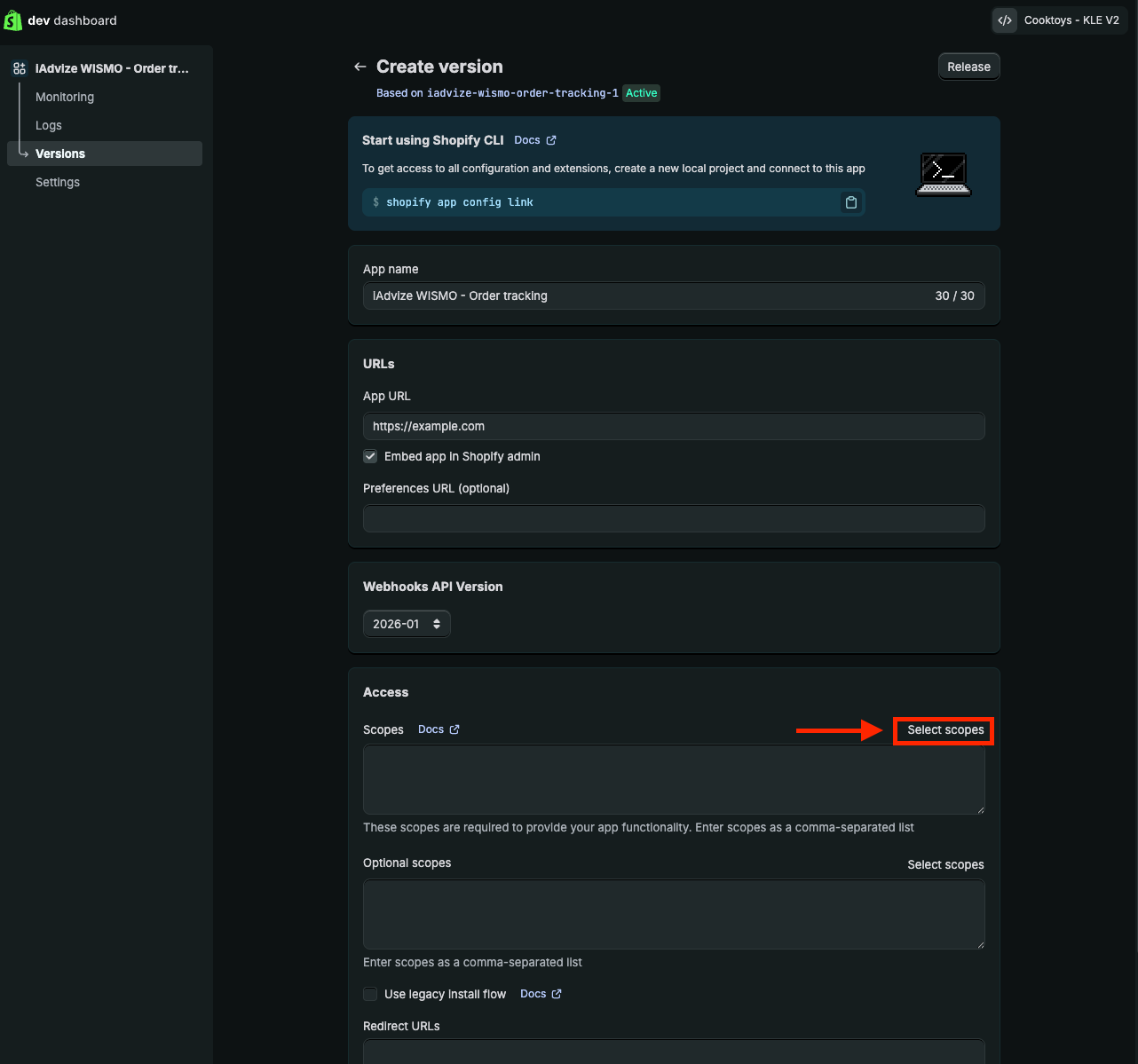Open Settings in the sidebar
Viewport: 1138px width, 1064px height.
(58, 182)
